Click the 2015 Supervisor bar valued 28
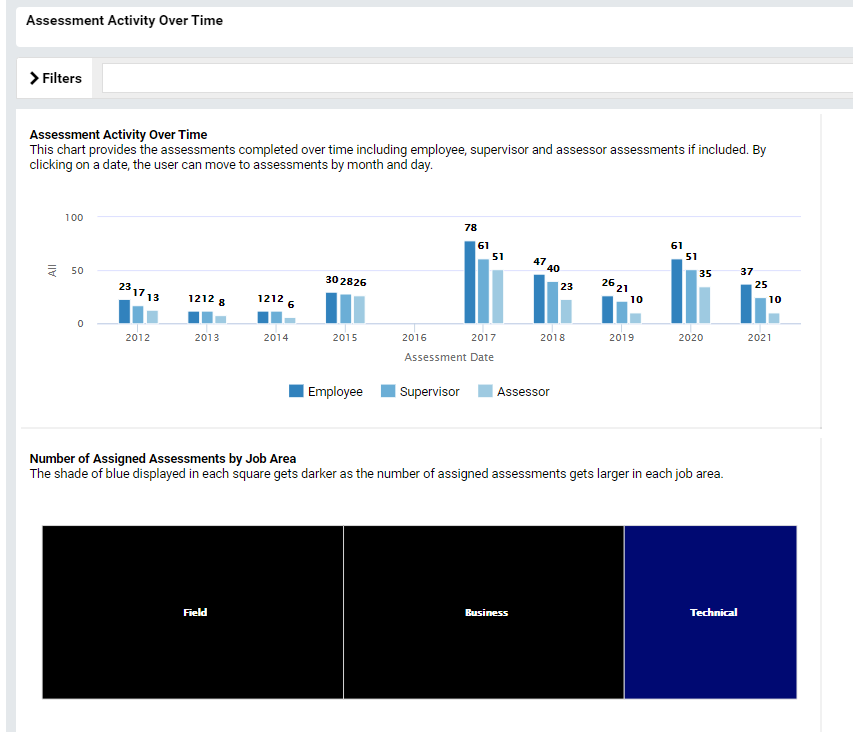The image size is (853, 732). pos(345,309)
